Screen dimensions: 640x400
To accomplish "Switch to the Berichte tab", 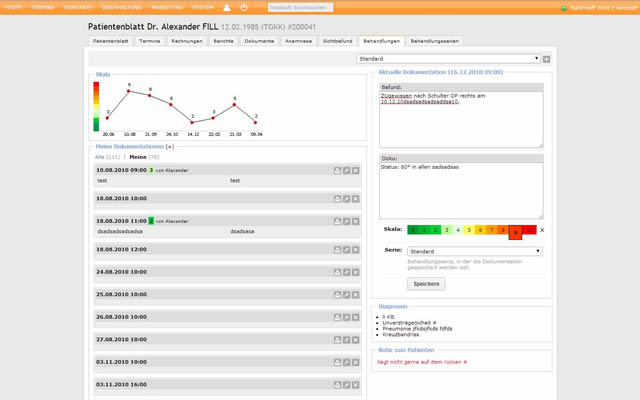I will (x=224, y=41).
